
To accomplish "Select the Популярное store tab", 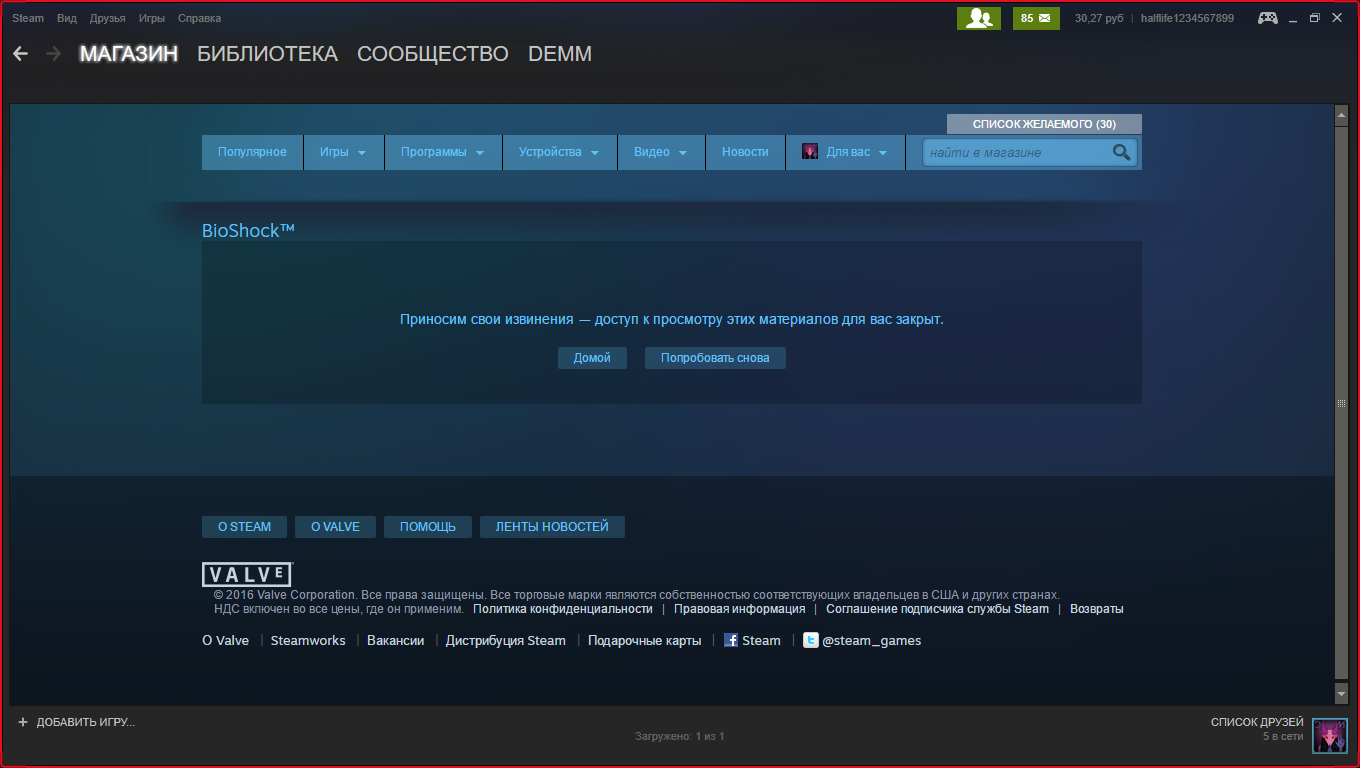I will click(x=252, y=152).
